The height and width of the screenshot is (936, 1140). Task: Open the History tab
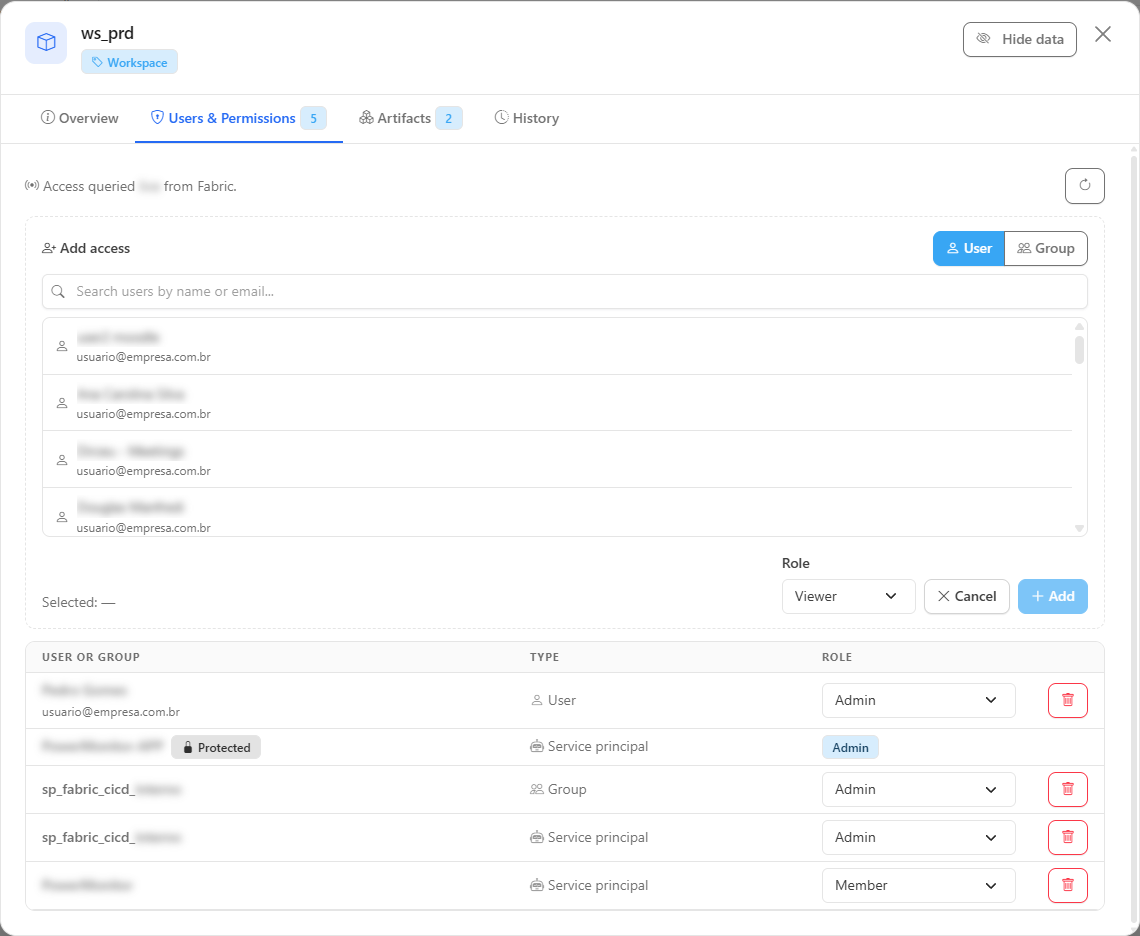pos(526,118)
